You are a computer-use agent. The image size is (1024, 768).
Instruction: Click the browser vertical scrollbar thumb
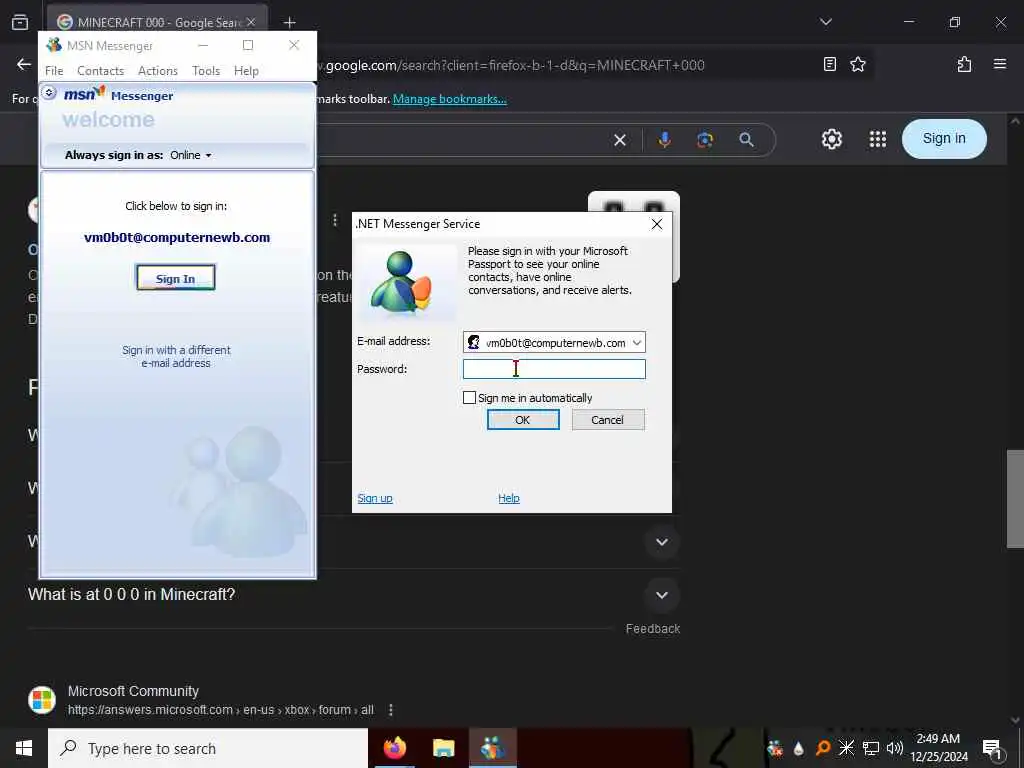point(1015,498)
